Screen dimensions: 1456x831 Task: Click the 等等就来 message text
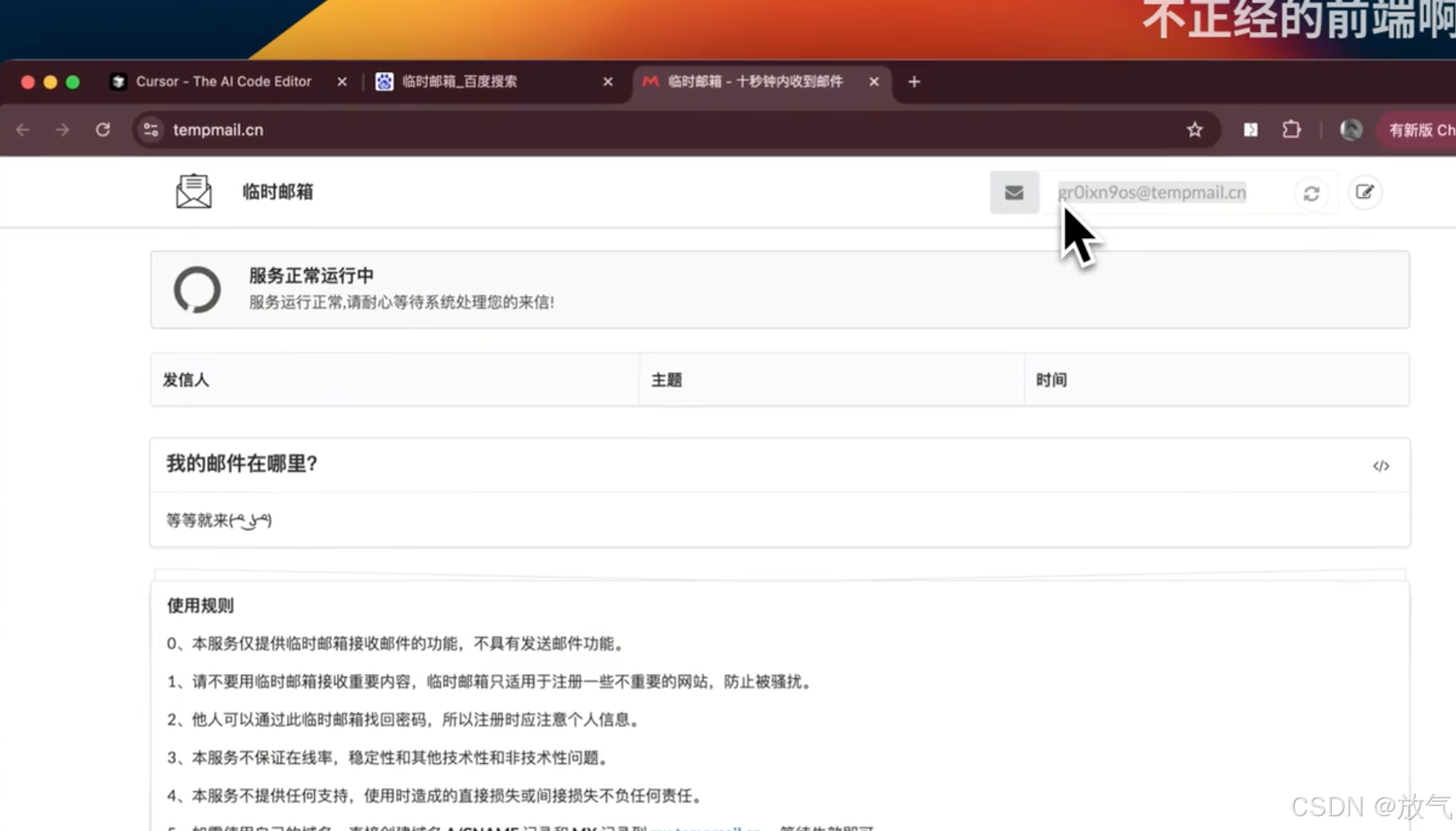click(219, 520)
